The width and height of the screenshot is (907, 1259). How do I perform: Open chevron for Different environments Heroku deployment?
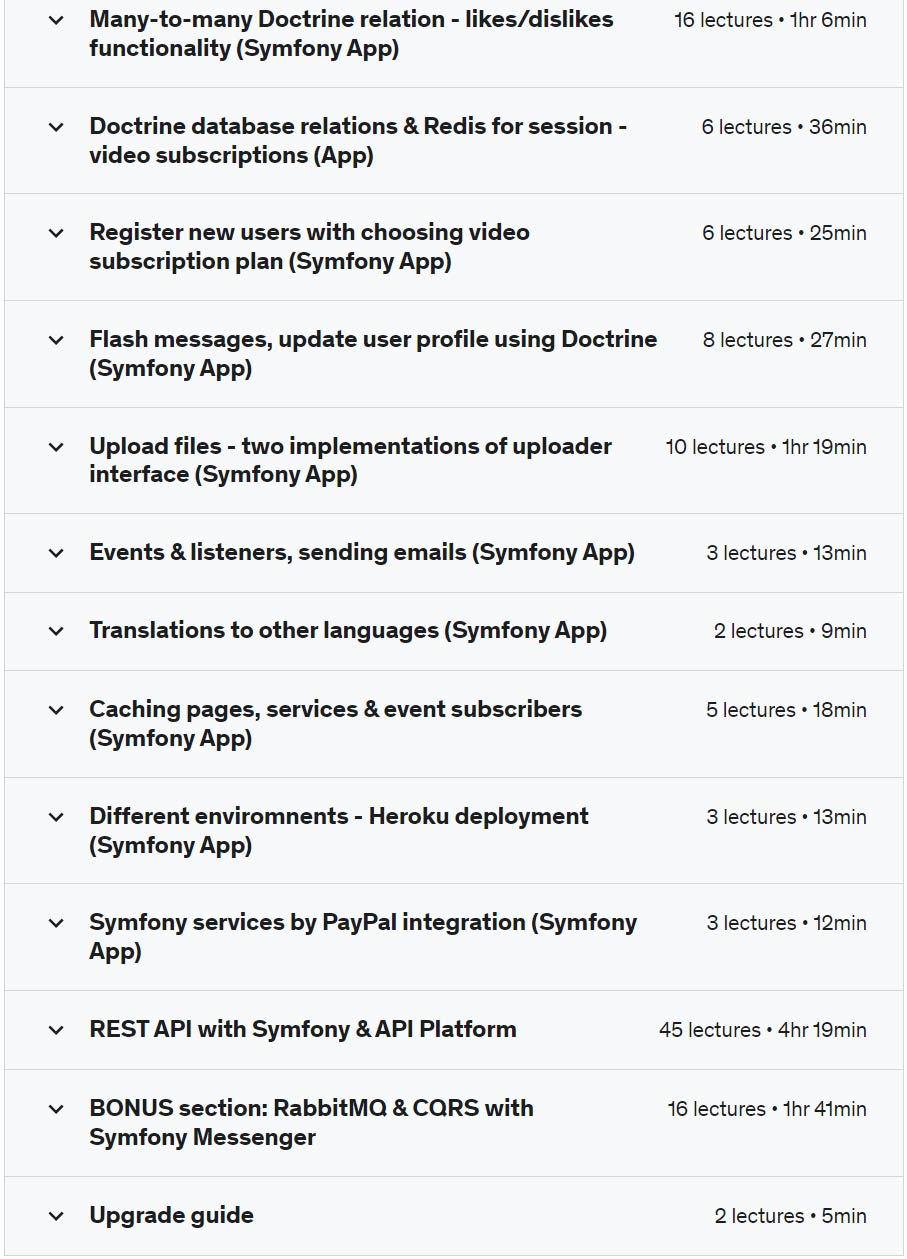click(x=56, y=817)
